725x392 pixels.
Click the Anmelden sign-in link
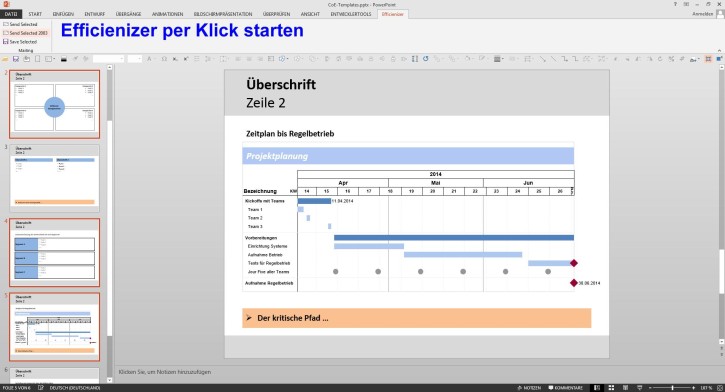tap(702, 14)
